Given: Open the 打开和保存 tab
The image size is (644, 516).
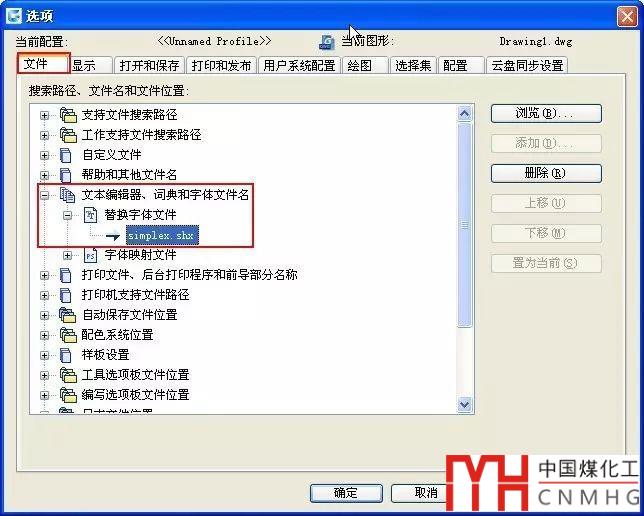Looking at the screenshot, I should 150,65.
